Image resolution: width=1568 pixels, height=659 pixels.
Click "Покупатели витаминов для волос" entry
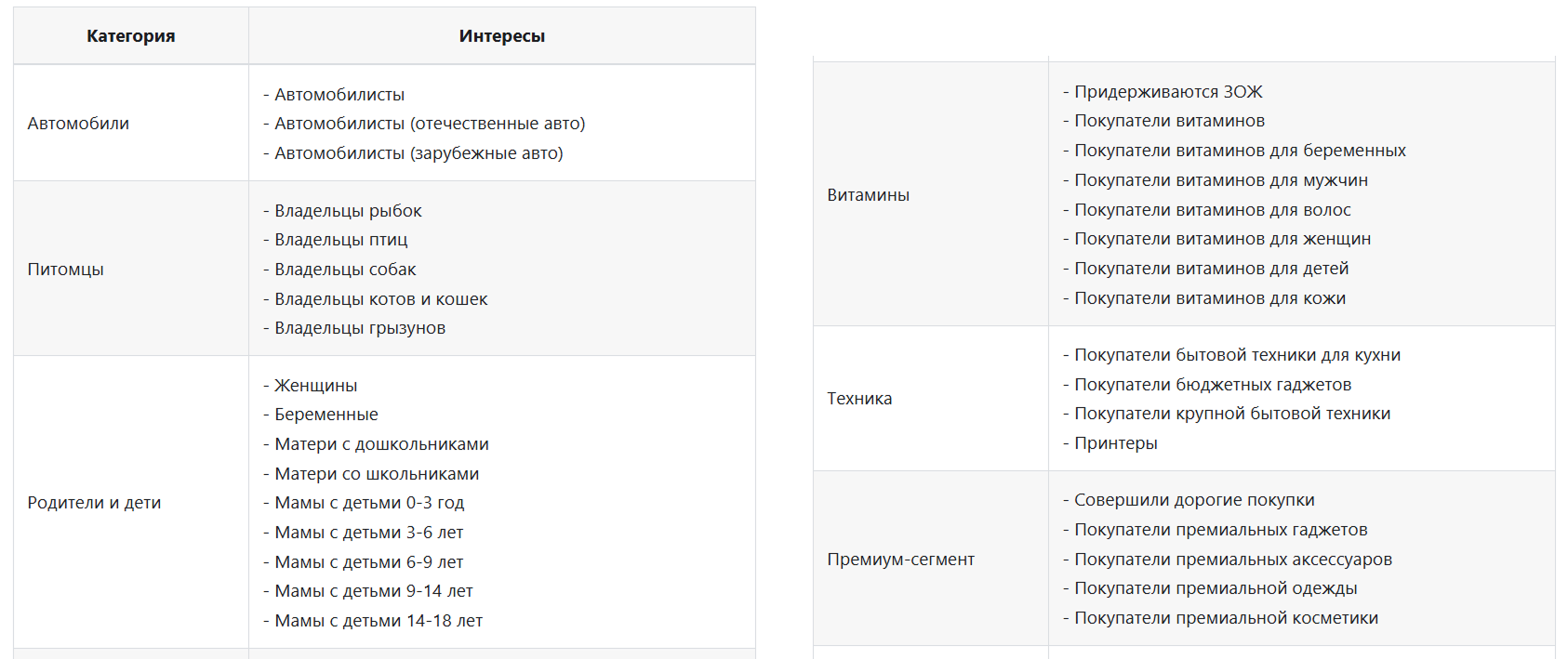(1212, 210)
